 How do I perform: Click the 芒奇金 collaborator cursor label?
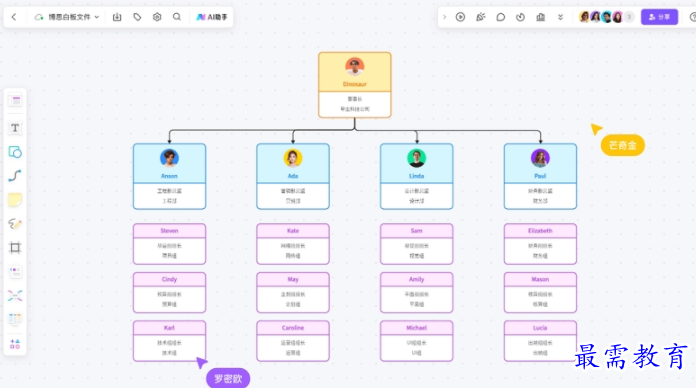623,145
